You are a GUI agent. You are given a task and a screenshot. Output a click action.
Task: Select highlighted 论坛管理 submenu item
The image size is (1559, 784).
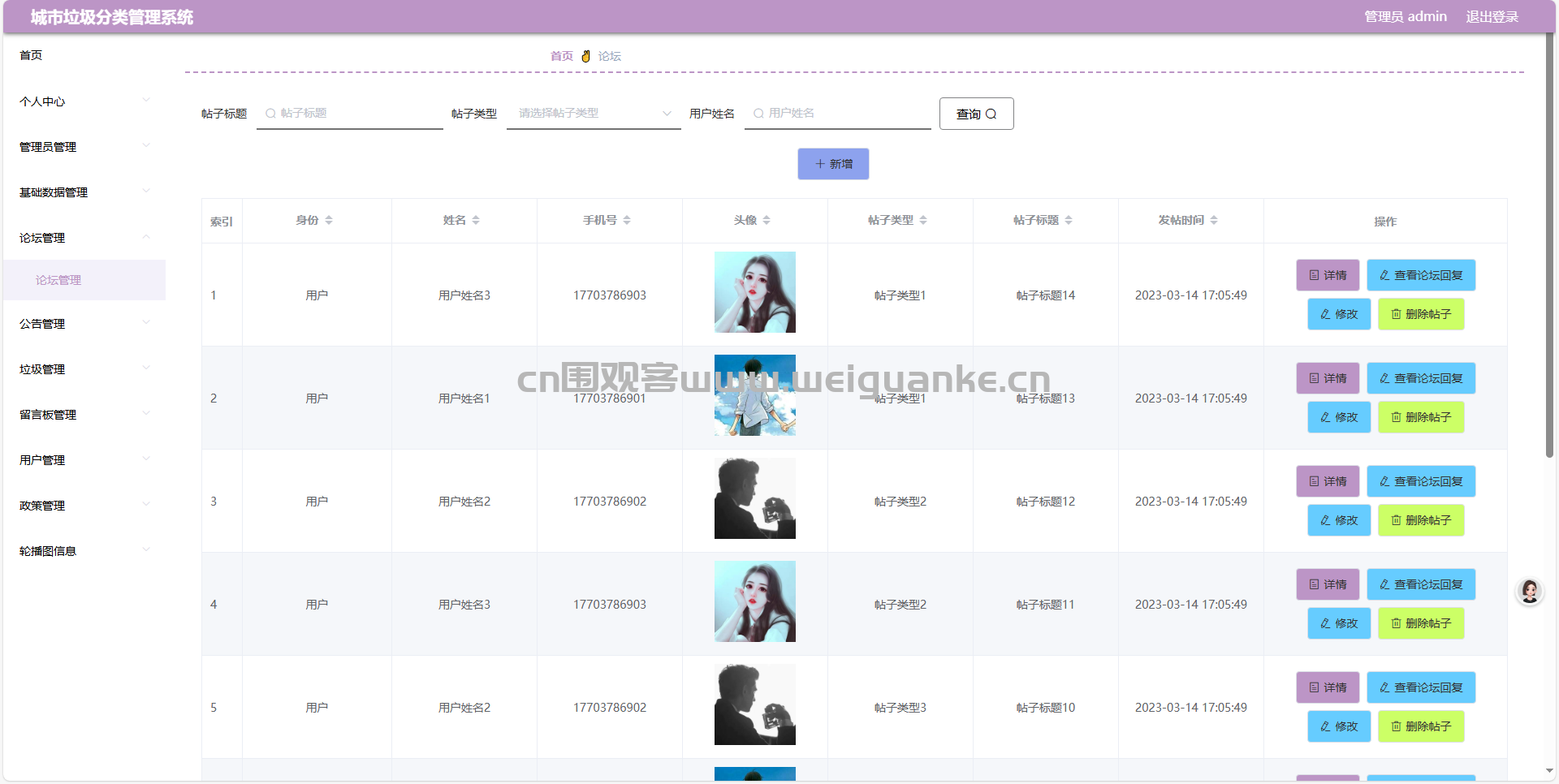point(84,280)
